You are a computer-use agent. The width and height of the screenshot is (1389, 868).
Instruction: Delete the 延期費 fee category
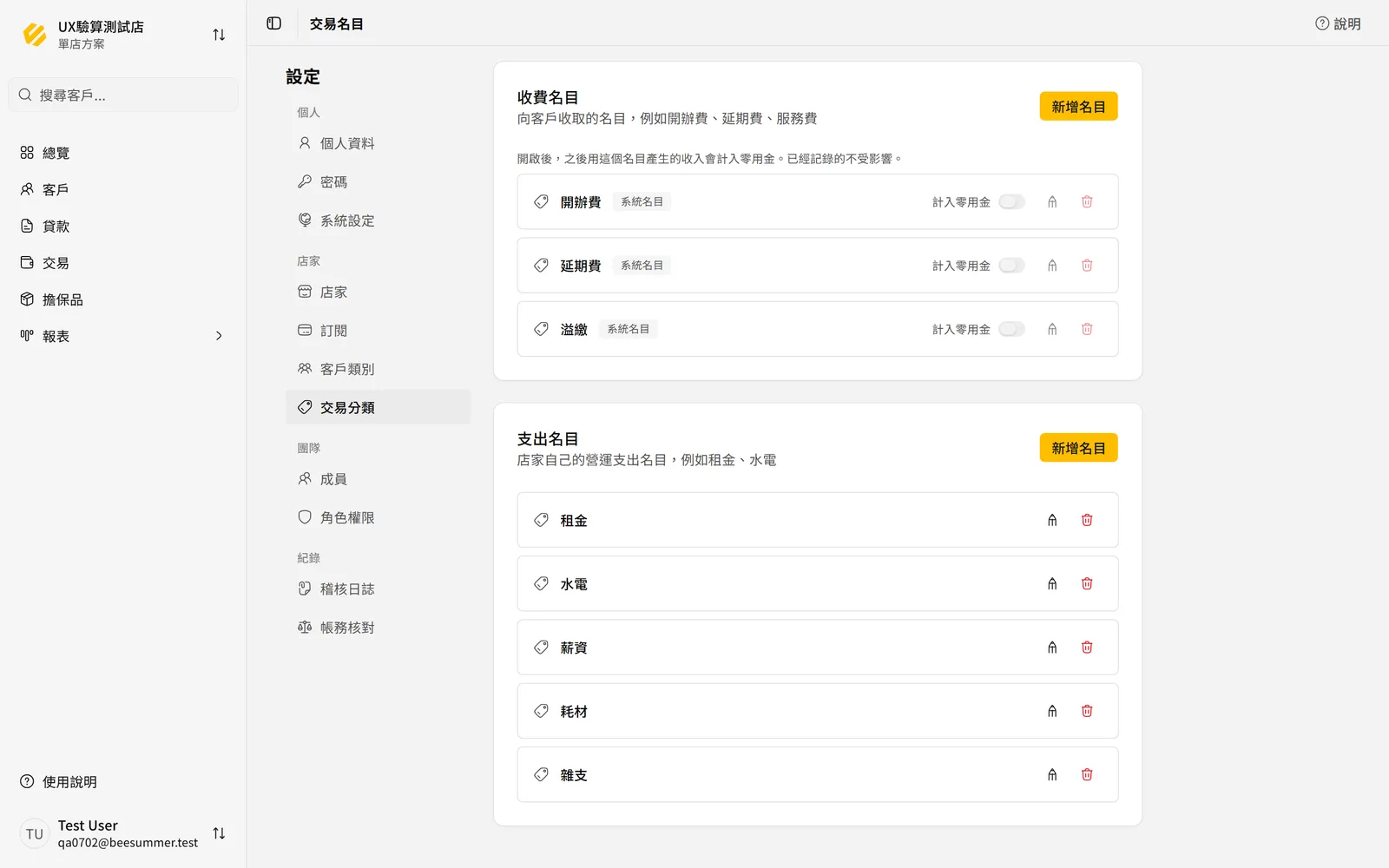point(1087,266)
